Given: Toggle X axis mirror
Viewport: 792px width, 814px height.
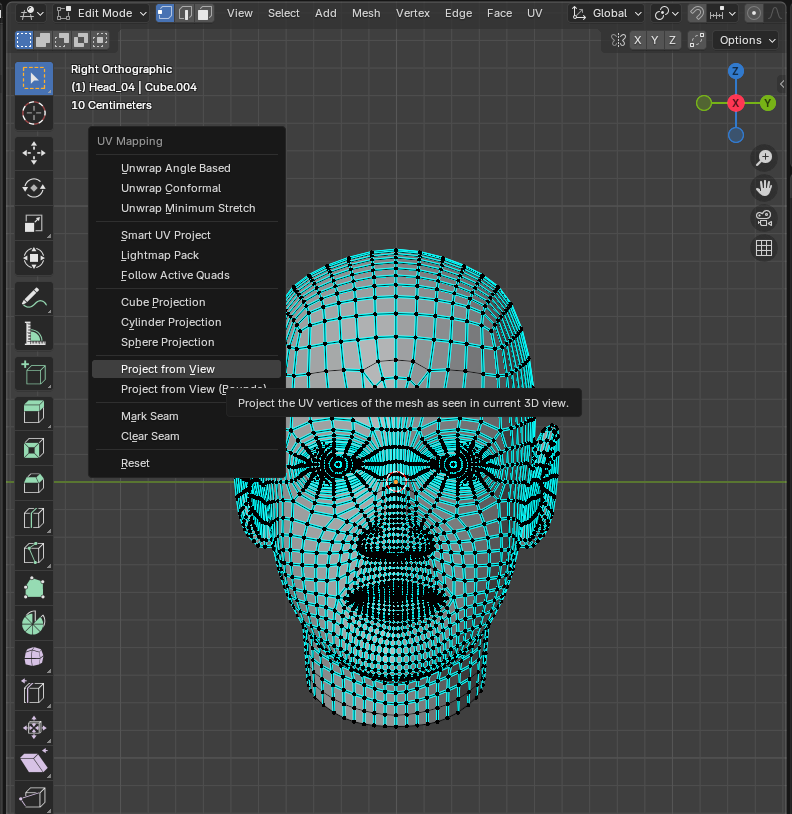Looking at the screenshot, I should click(x=636, y=40).
